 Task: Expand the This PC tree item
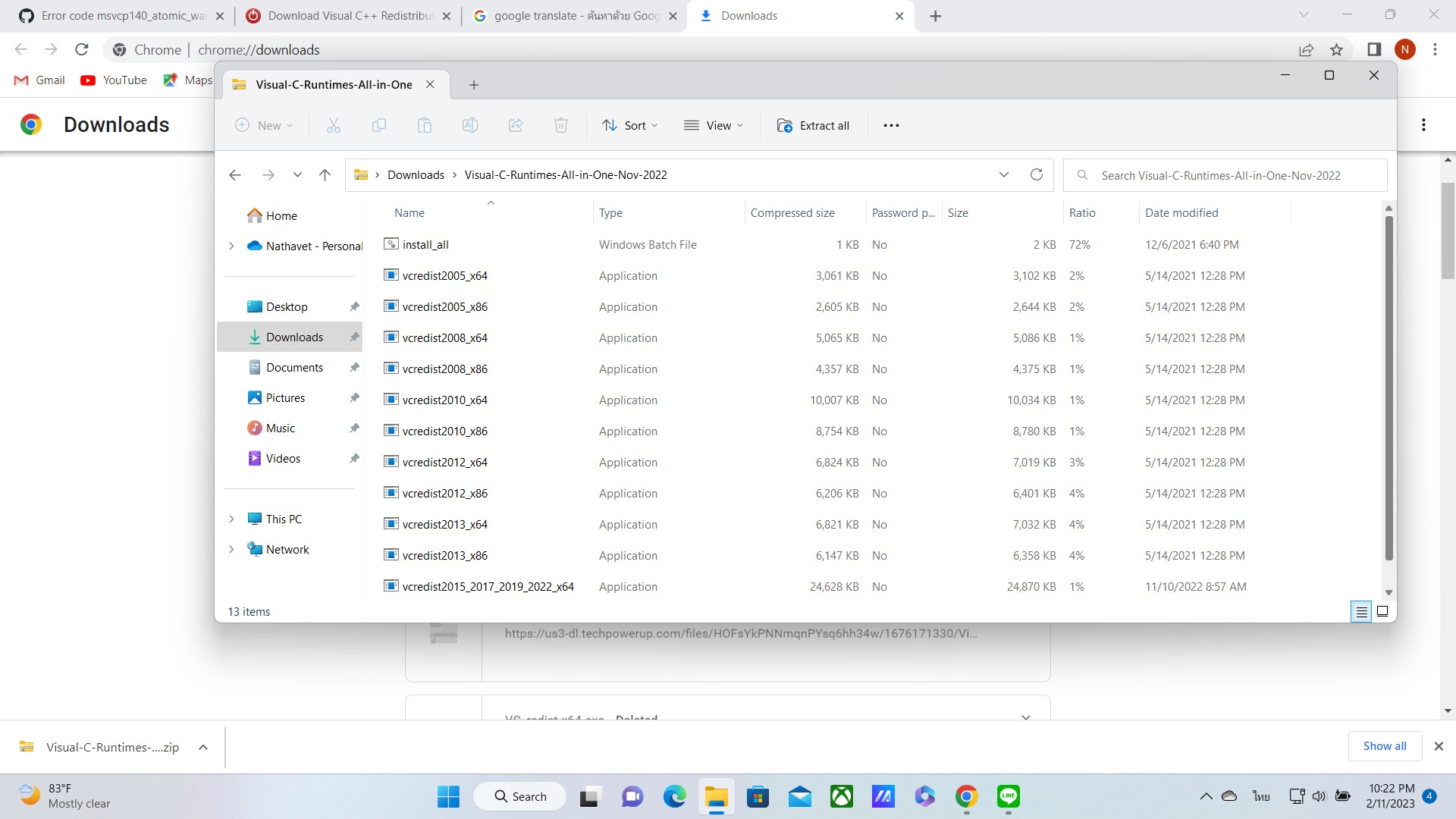[x=232, y=519]
